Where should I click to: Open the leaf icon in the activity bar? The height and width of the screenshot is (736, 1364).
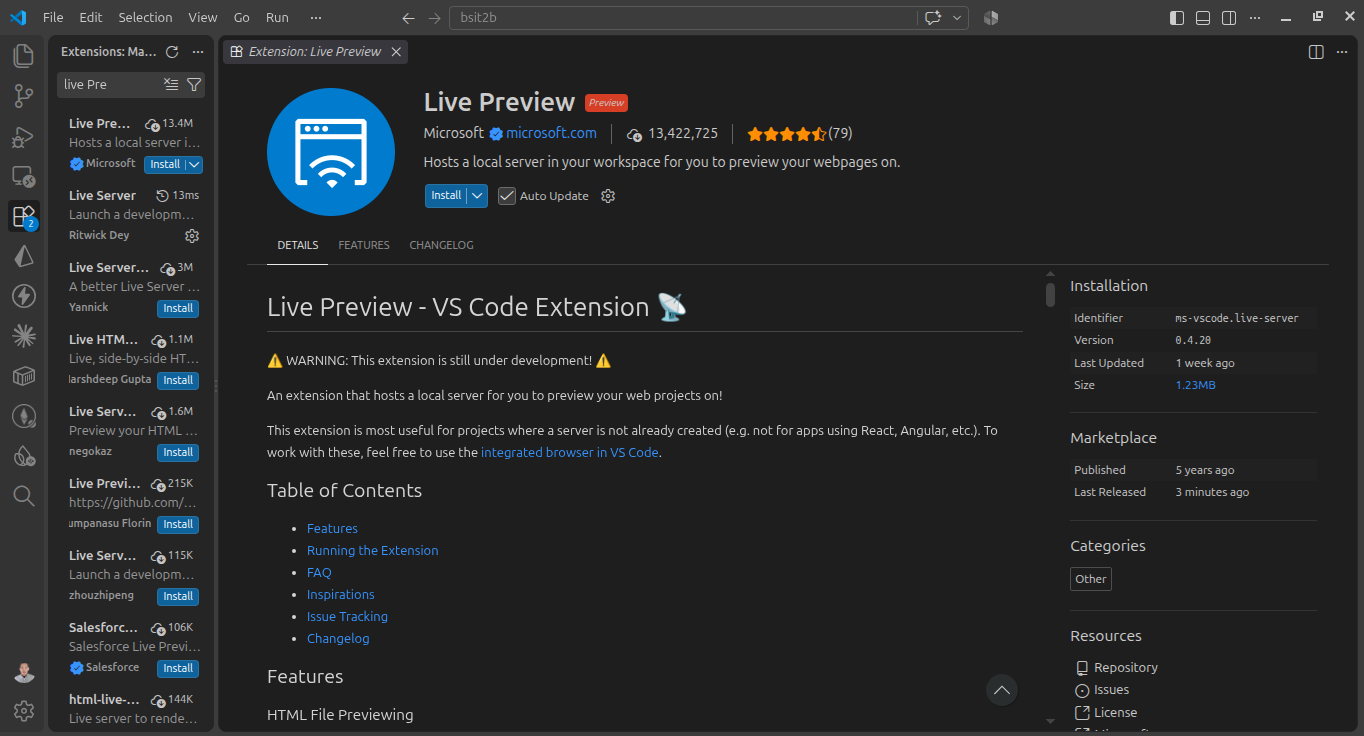24,456
